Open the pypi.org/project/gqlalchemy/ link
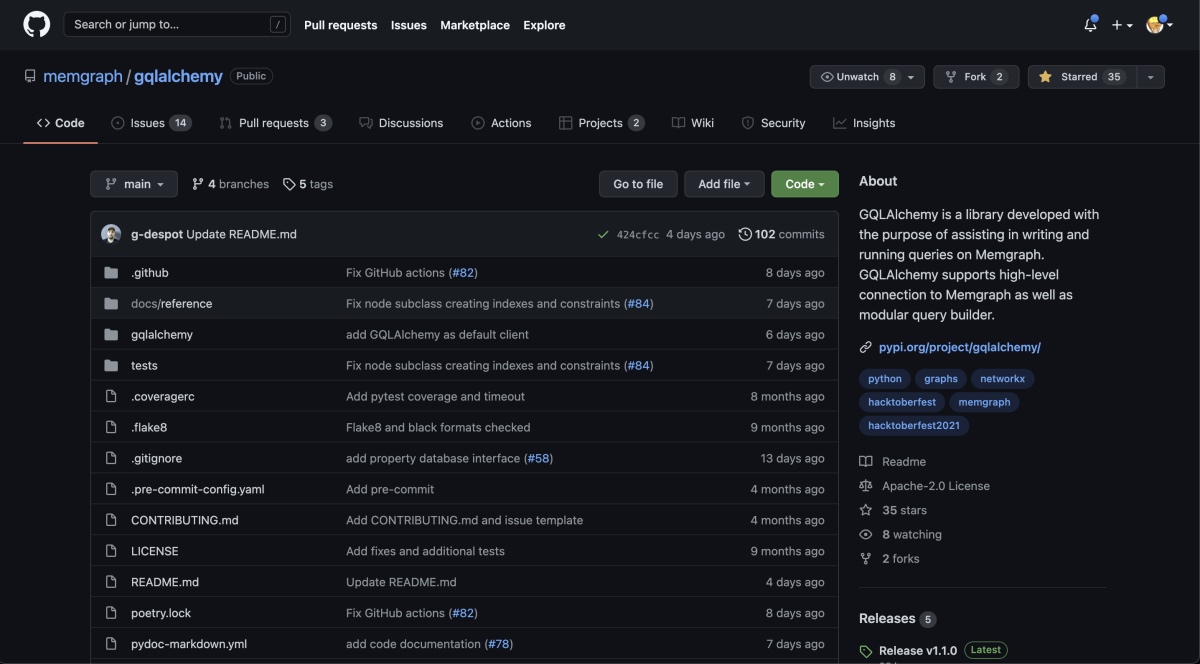1200x664 pixels. coord(960,348)
